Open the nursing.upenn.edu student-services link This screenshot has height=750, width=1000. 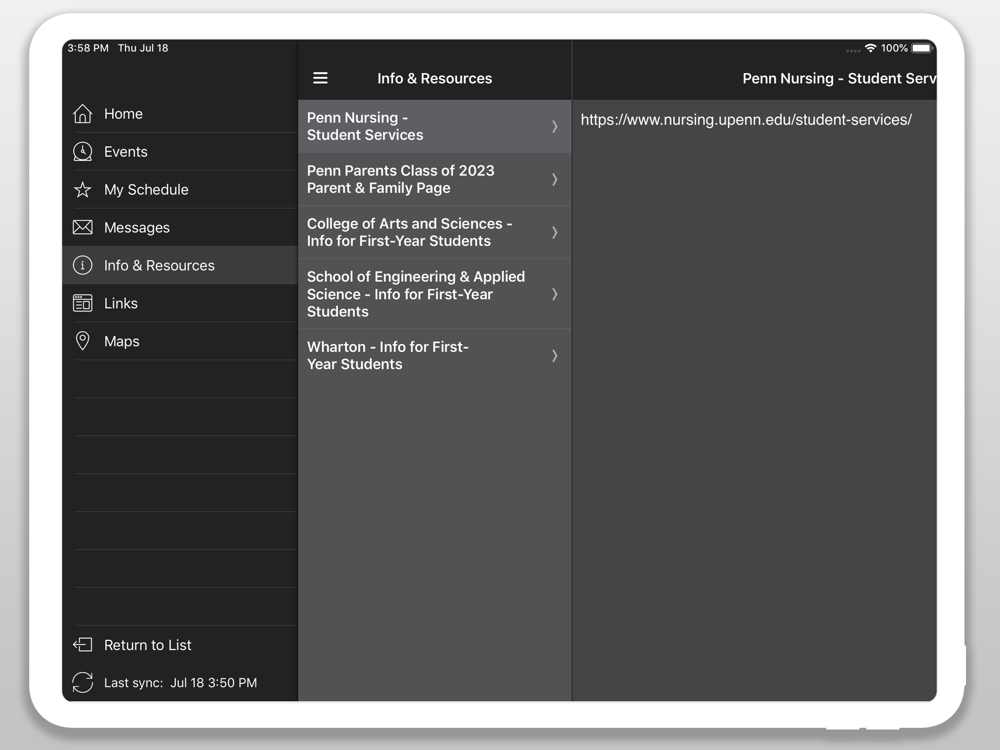click(x=746, y=120)
